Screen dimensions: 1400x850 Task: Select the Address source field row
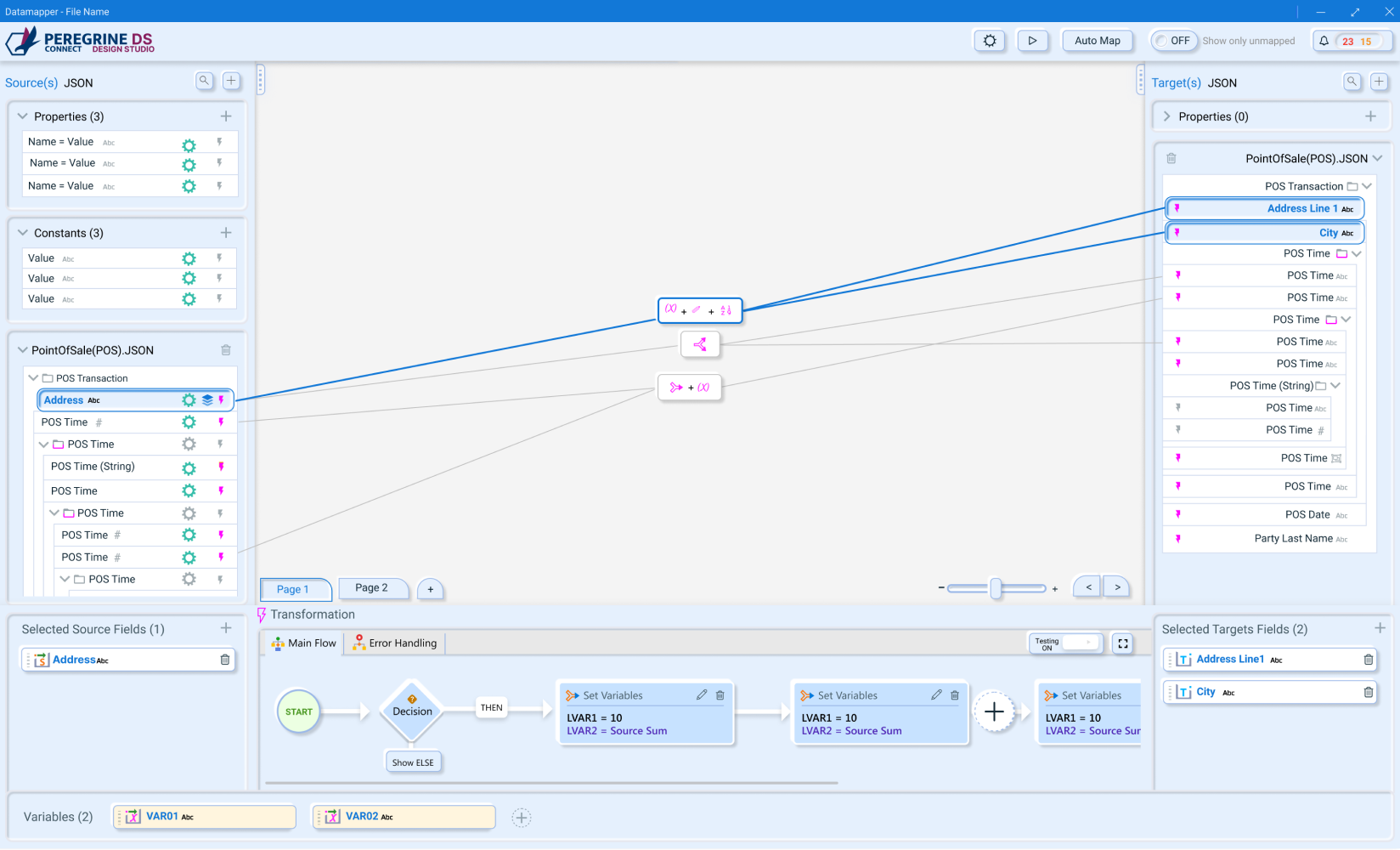(135, 400)
